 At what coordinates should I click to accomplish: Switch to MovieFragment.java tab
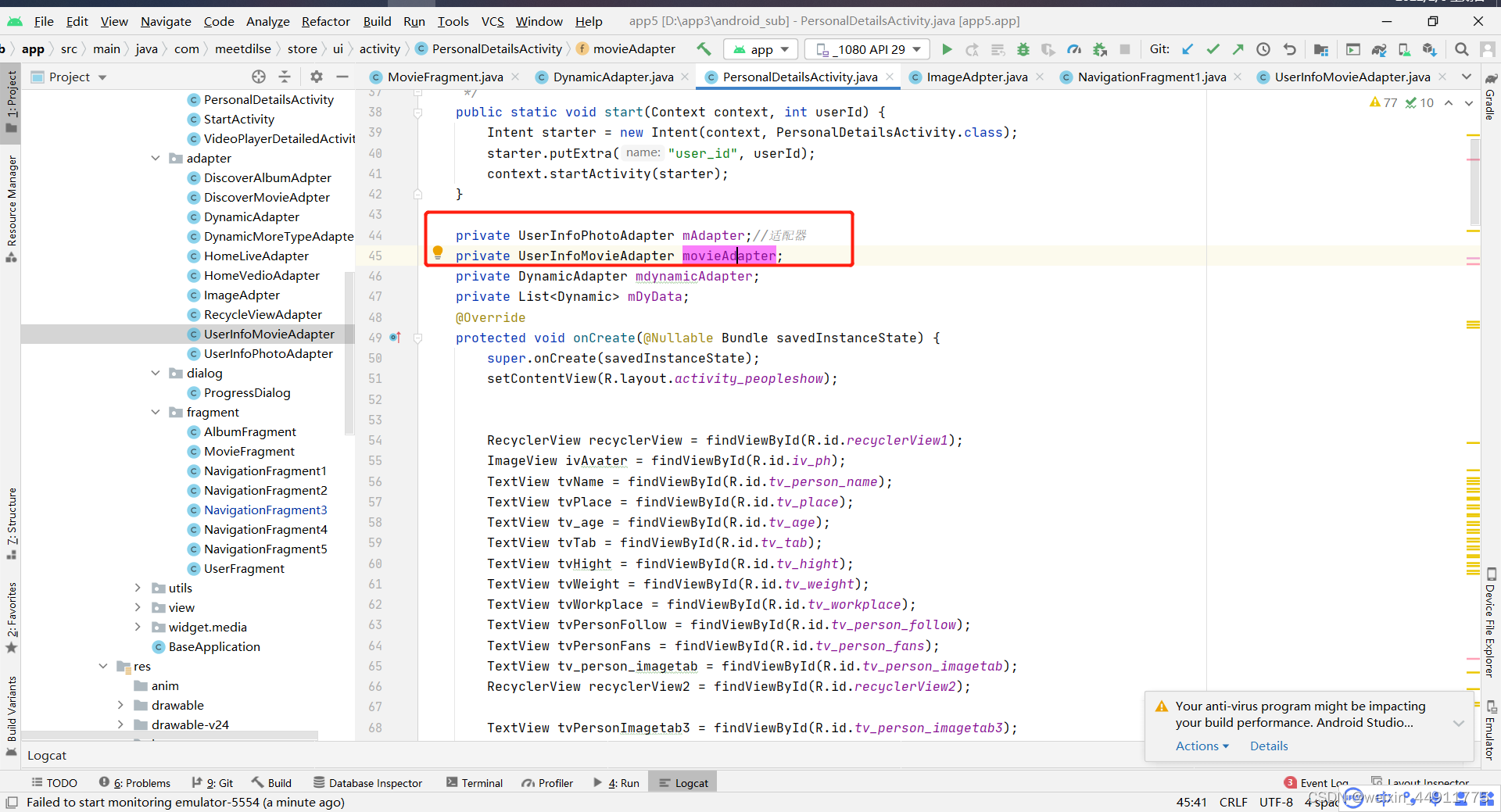tap(445, 77)
